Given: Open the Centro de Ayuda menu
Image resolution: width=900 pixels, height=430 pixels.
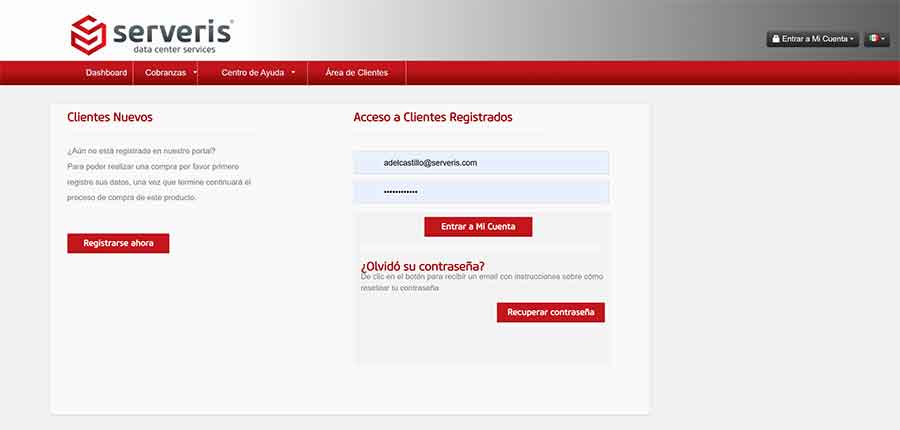Looking at the screenshot, I should click(x=252, y=73).
